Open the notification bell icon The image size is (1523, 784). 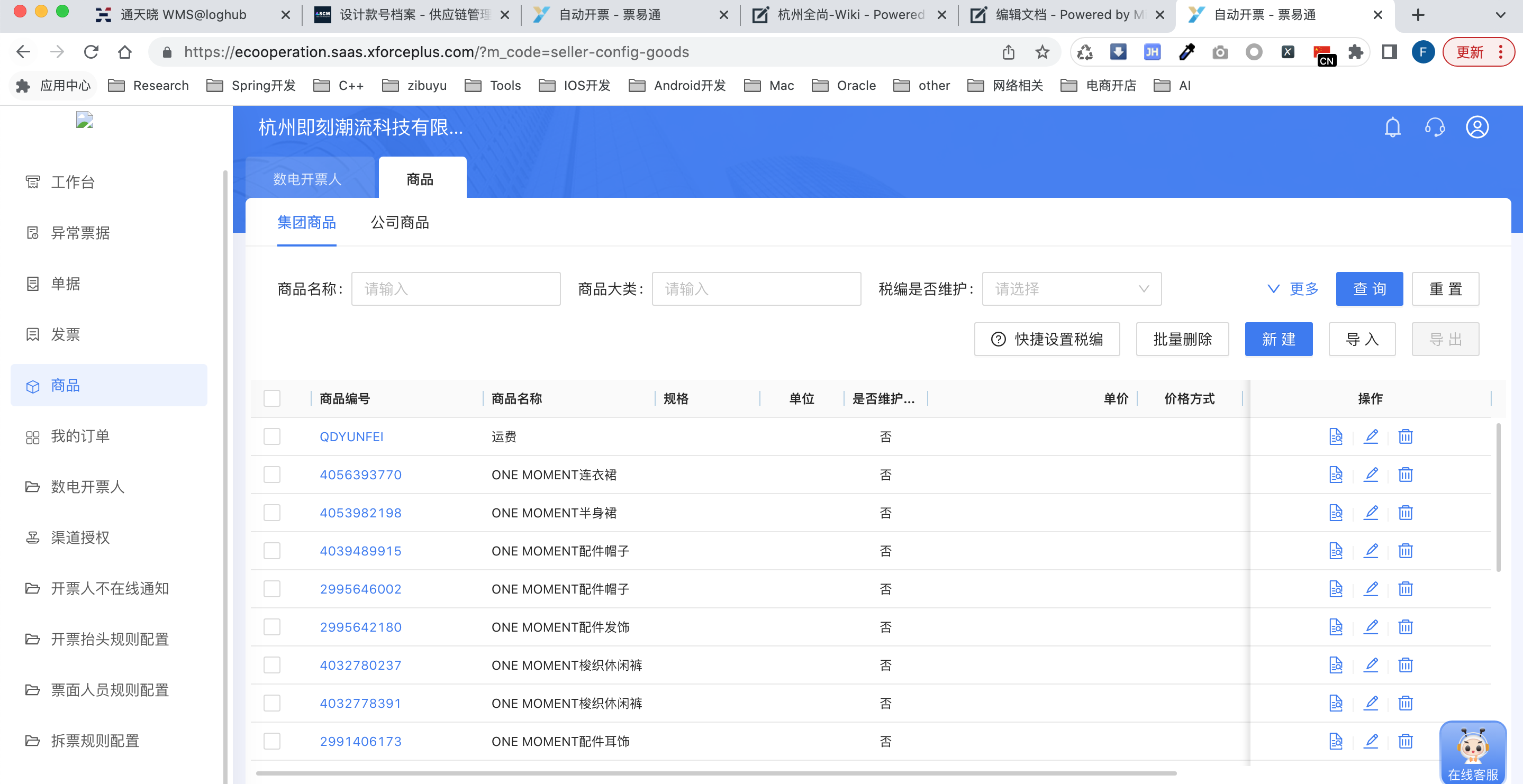coord(1392,127)
